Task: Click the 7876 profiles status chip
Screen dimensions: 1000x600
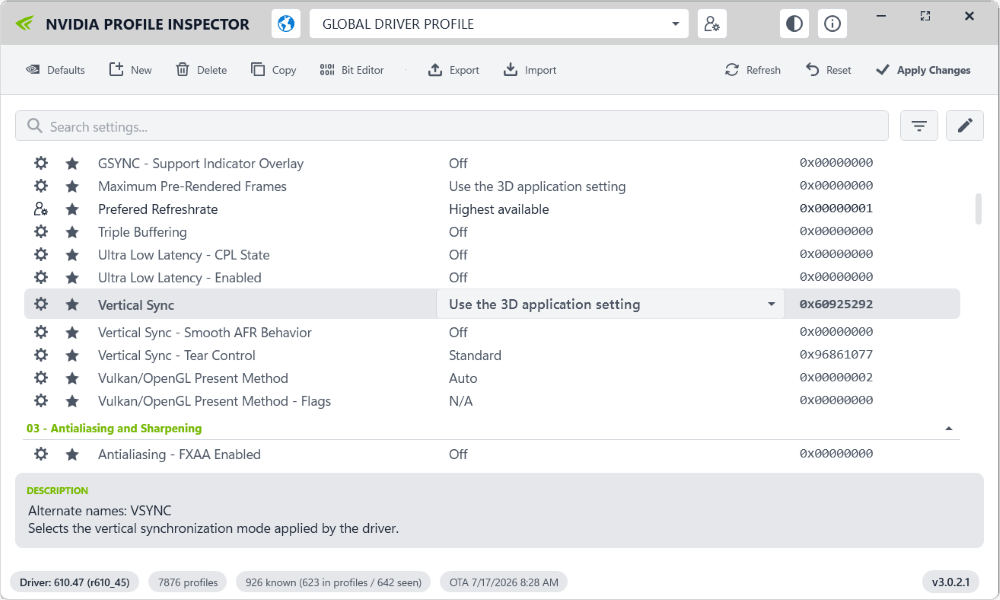Action: click(x=188, y=582)
